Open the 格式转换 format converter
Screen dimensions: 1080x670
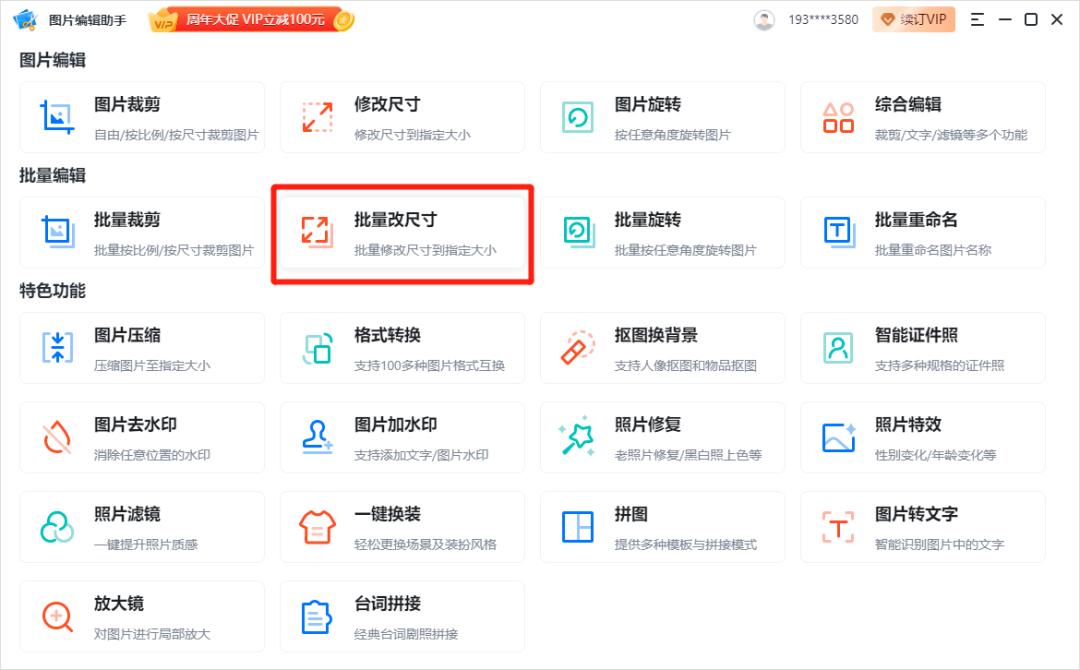[402, 347]
